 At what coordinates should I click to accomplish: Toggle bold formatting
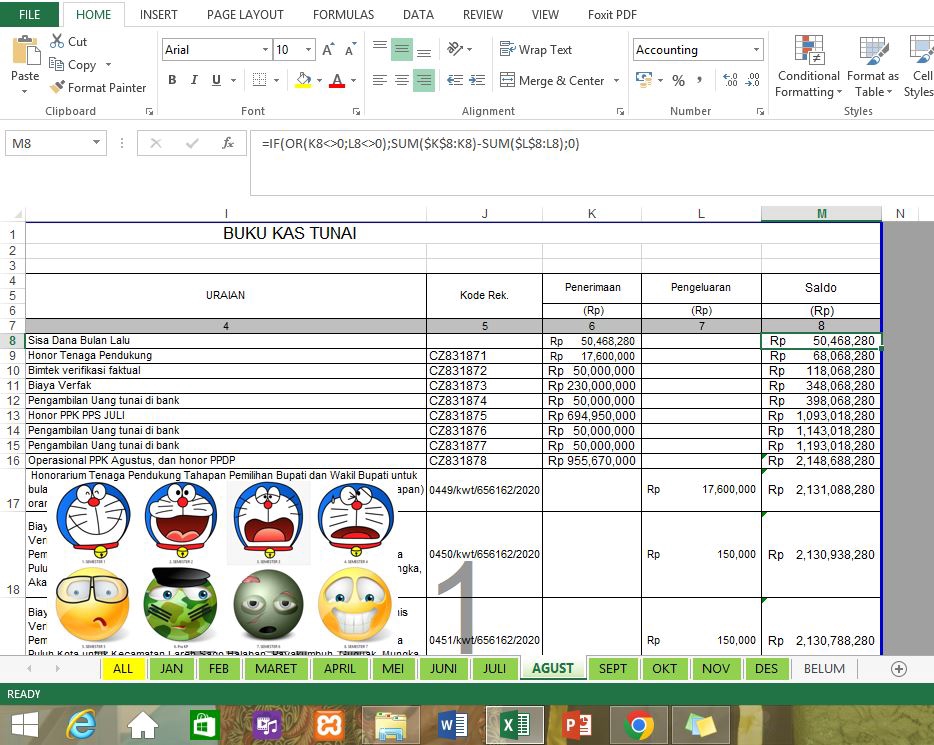(171, 80)
